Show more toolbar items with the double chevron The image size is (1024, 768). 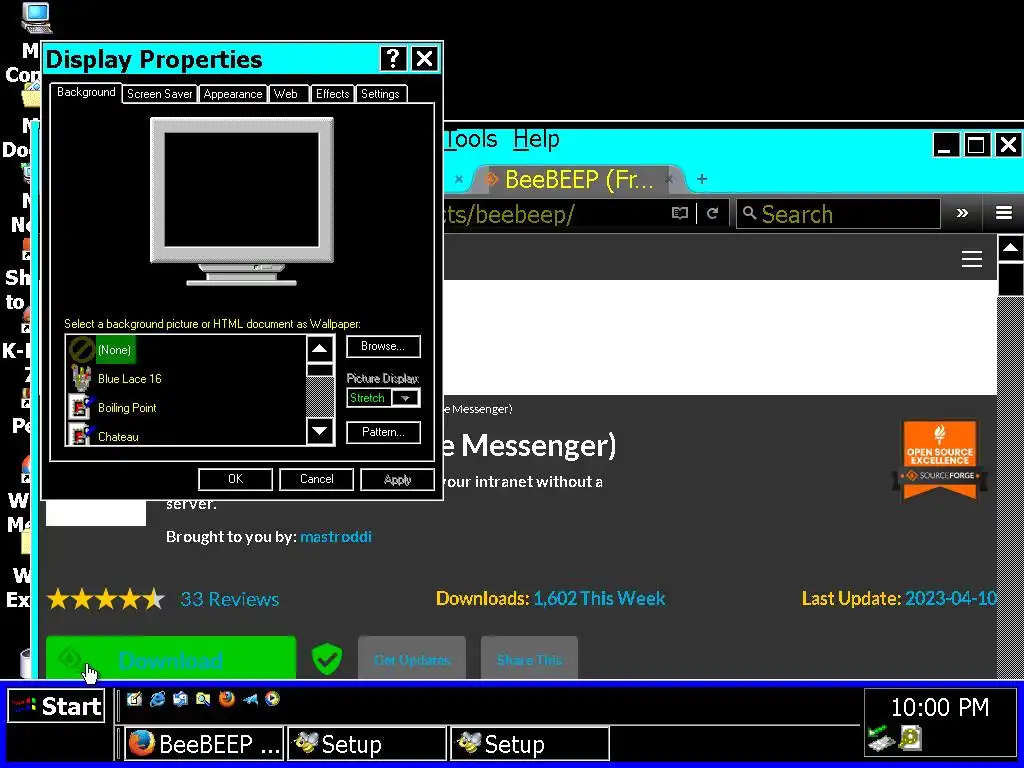[x=962, y=214]
